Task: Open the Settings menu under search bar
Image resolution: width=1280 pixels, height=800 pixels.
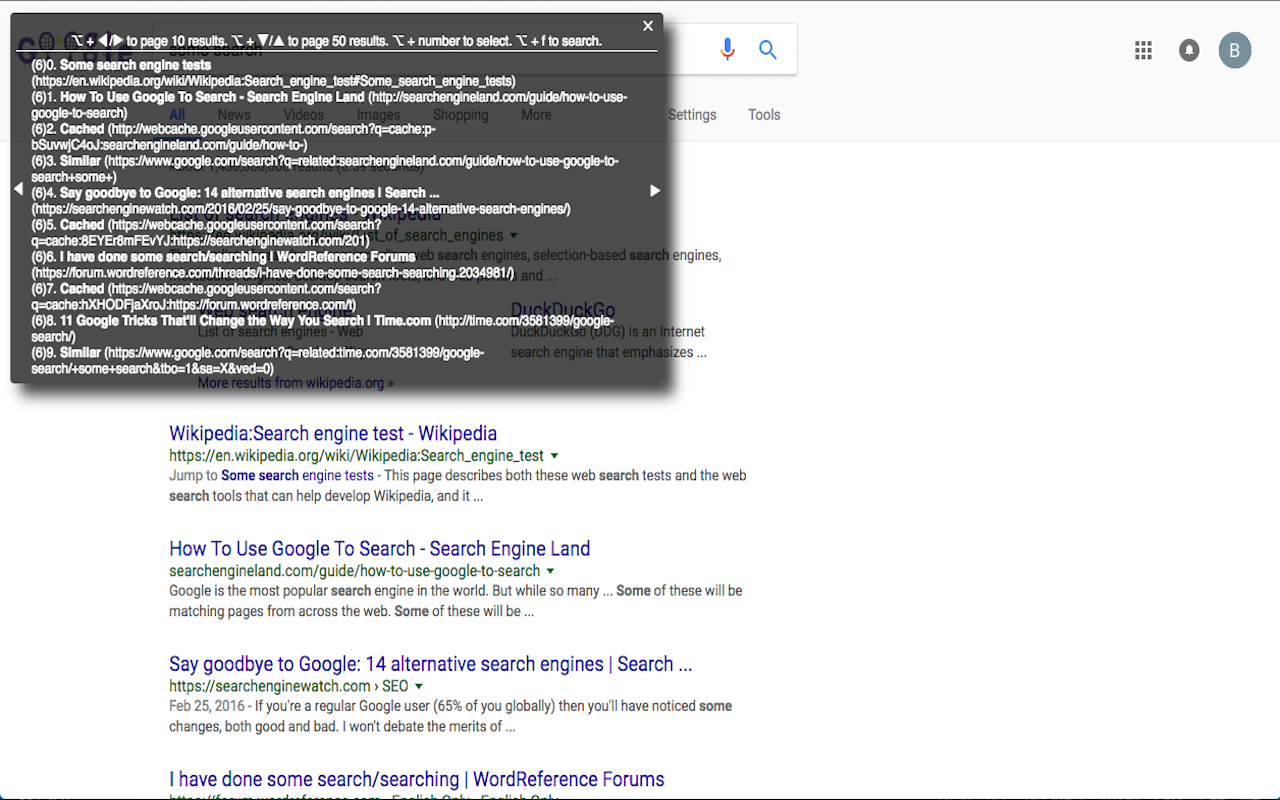Action: (x=692, y=115)
